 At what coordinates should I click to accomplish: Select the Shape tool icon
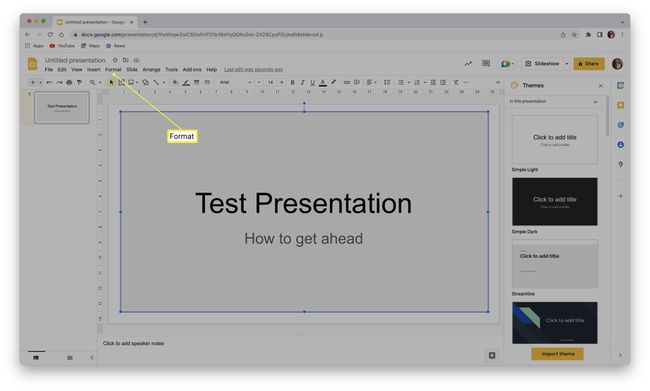pyautogui.click(x=146, y=83)
